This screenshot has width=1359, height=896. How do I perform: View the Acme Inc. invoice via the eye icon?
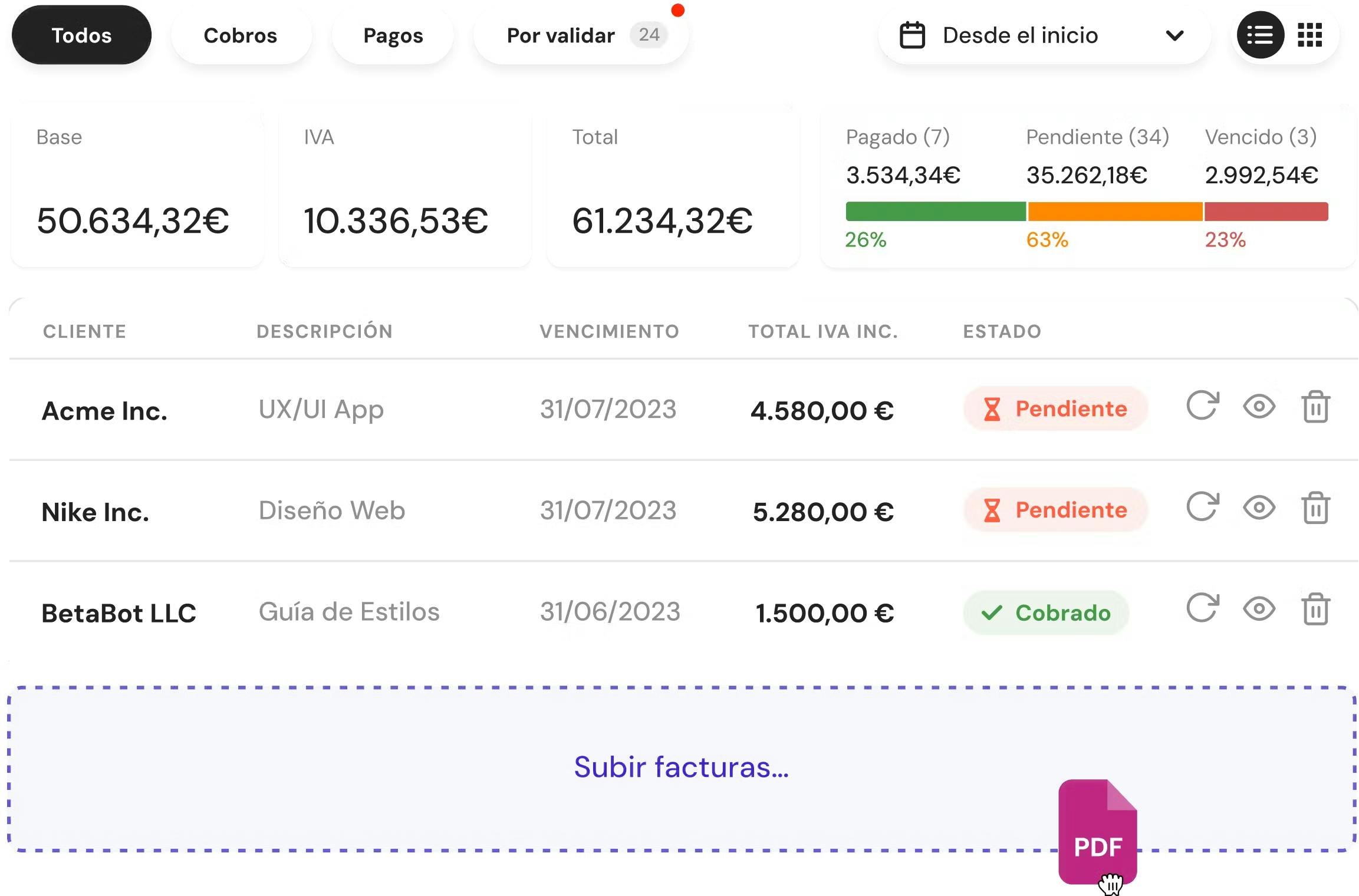(1259, 407)
